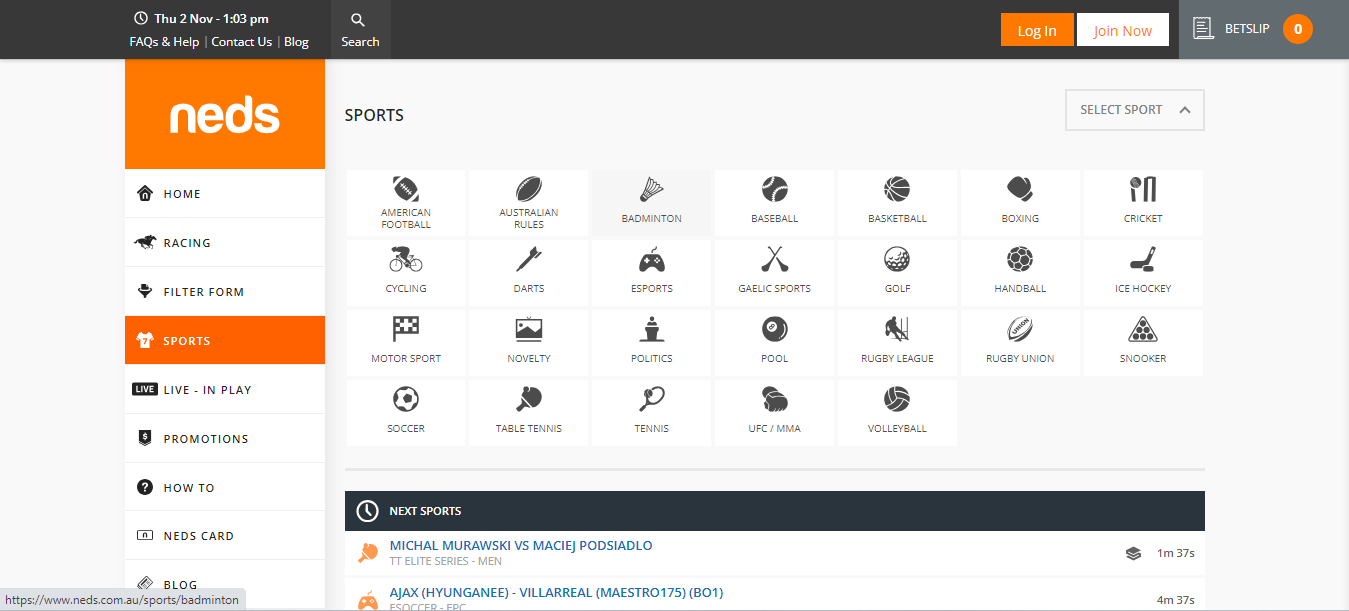The width and height of the screenshot is (1349, 611).
Task: Expand the Select Sport dropdown
Action: (1134, 110)
